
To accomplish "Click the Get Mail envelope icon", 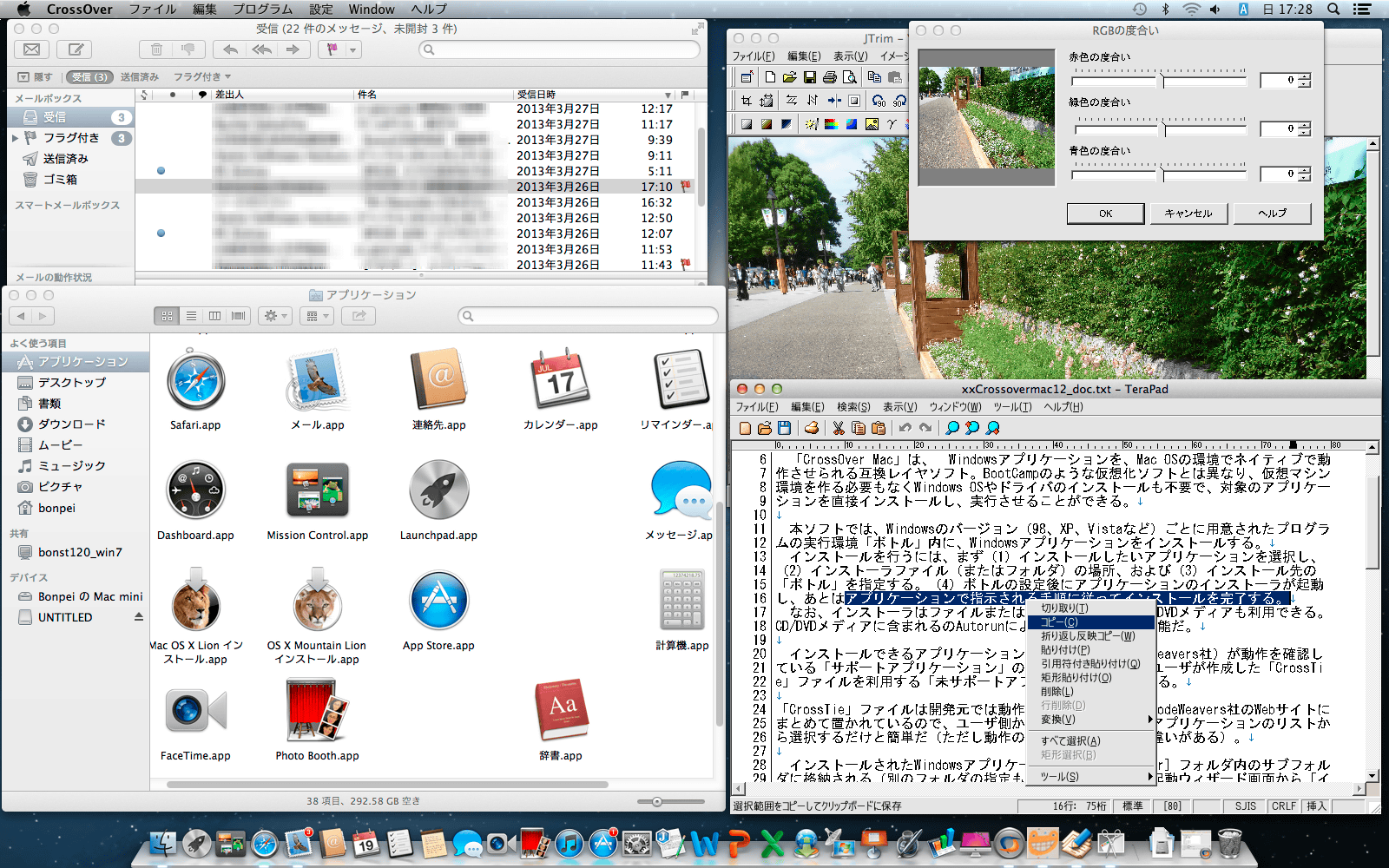I will (32, 49).
